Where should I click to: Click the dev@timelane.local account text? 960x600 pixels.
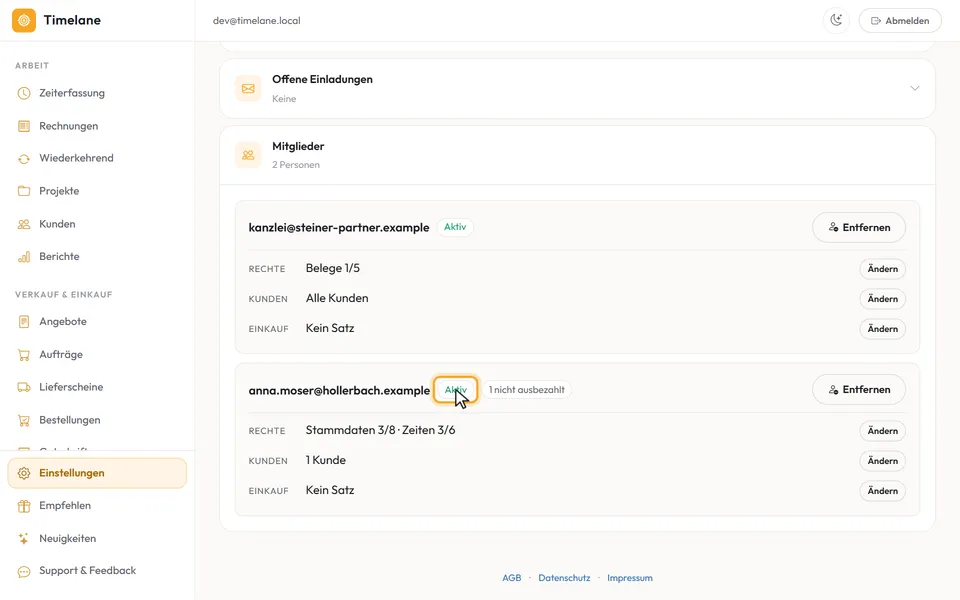(x=257, y=21)
